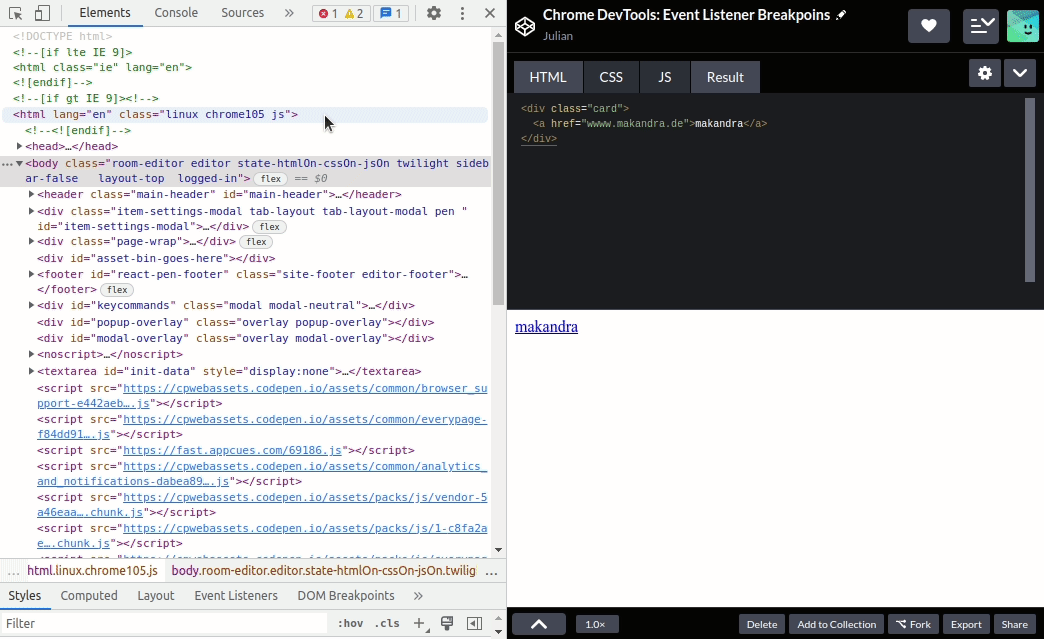
Task: Activate the inspect element picker tool
Action: 16,14
